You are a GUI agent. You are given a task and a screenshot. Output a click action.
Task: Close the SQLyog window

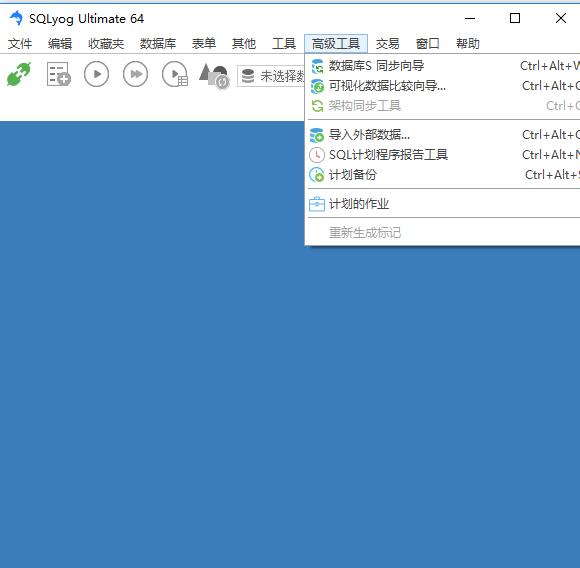[561, 18]
